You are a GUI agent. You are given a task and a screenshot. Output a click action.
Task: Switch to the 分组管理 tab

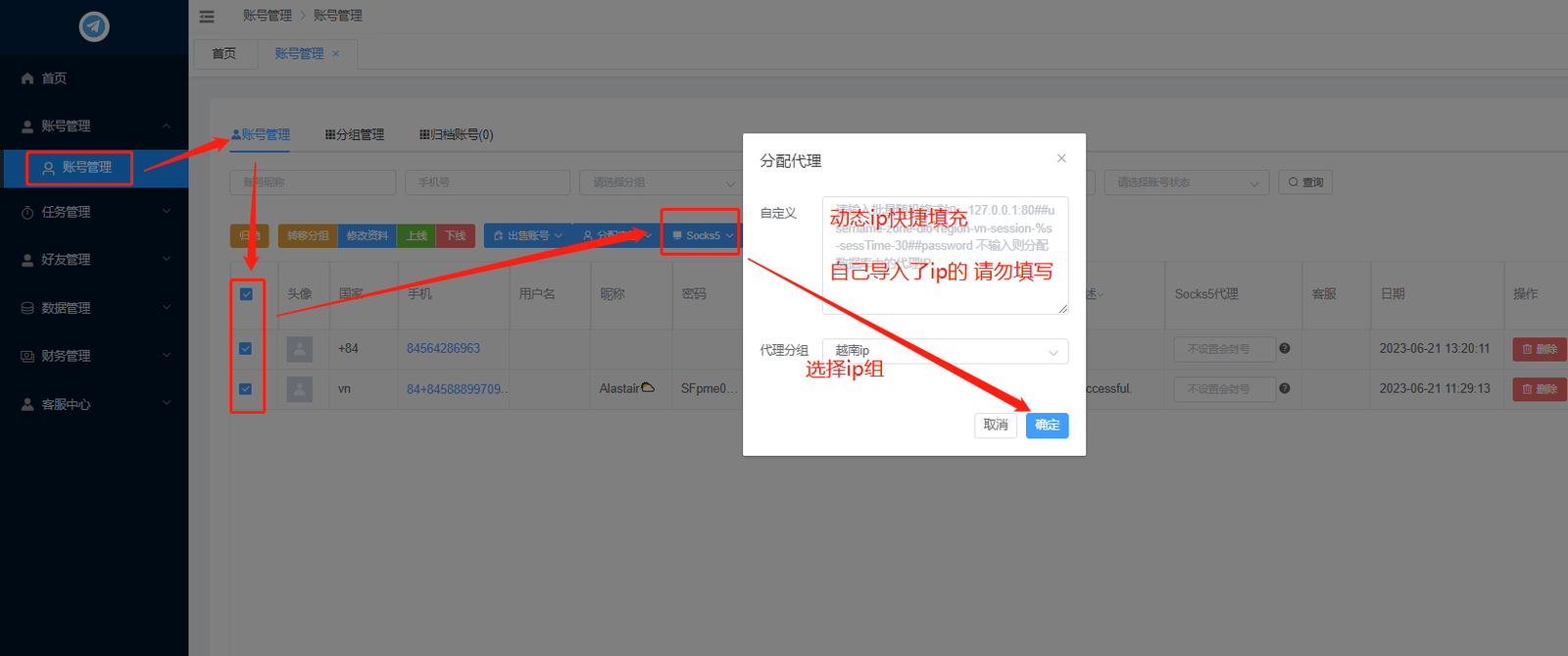pos(355,135)
